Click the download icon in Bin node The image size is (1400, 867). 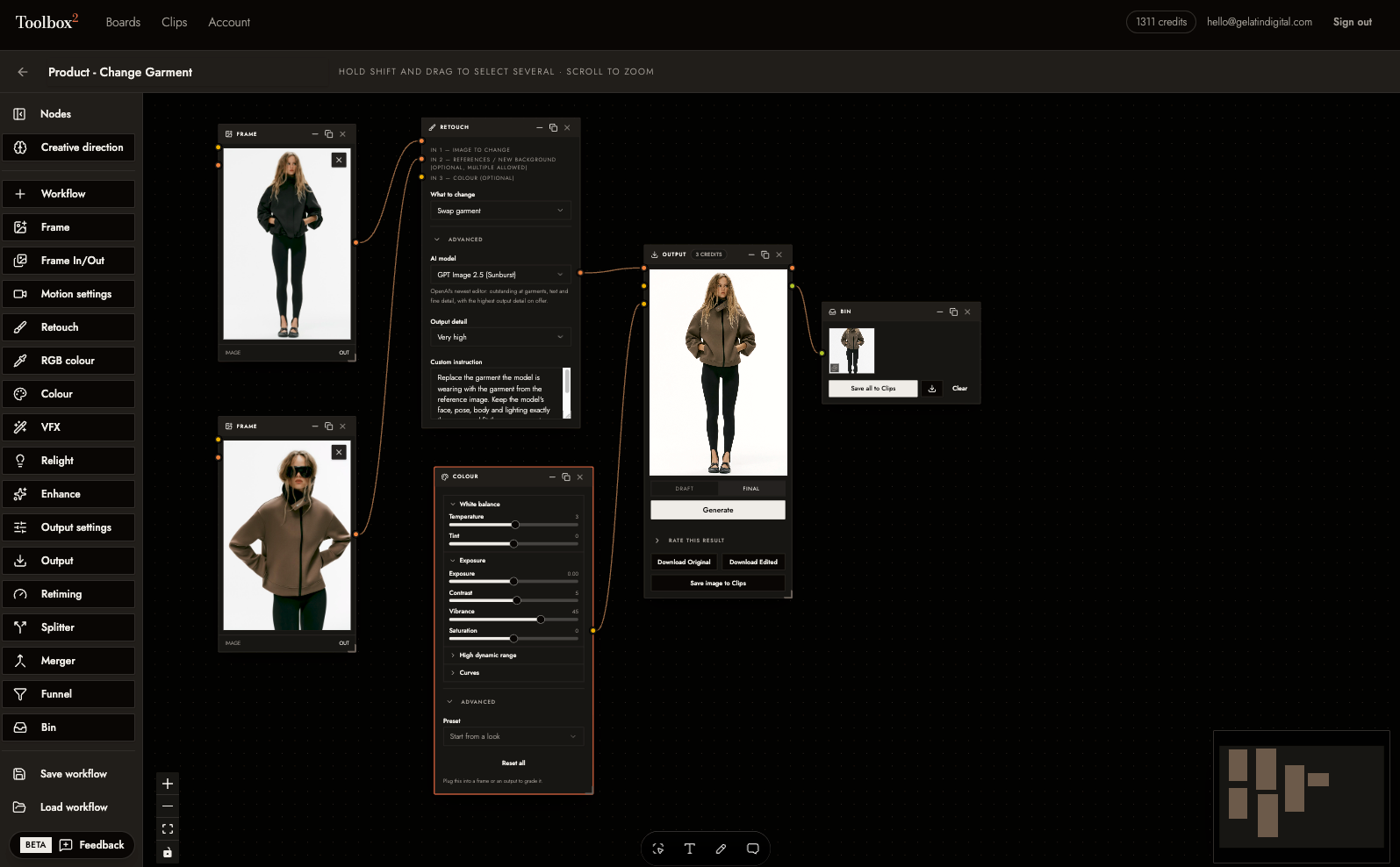click(x=932, y=389)
